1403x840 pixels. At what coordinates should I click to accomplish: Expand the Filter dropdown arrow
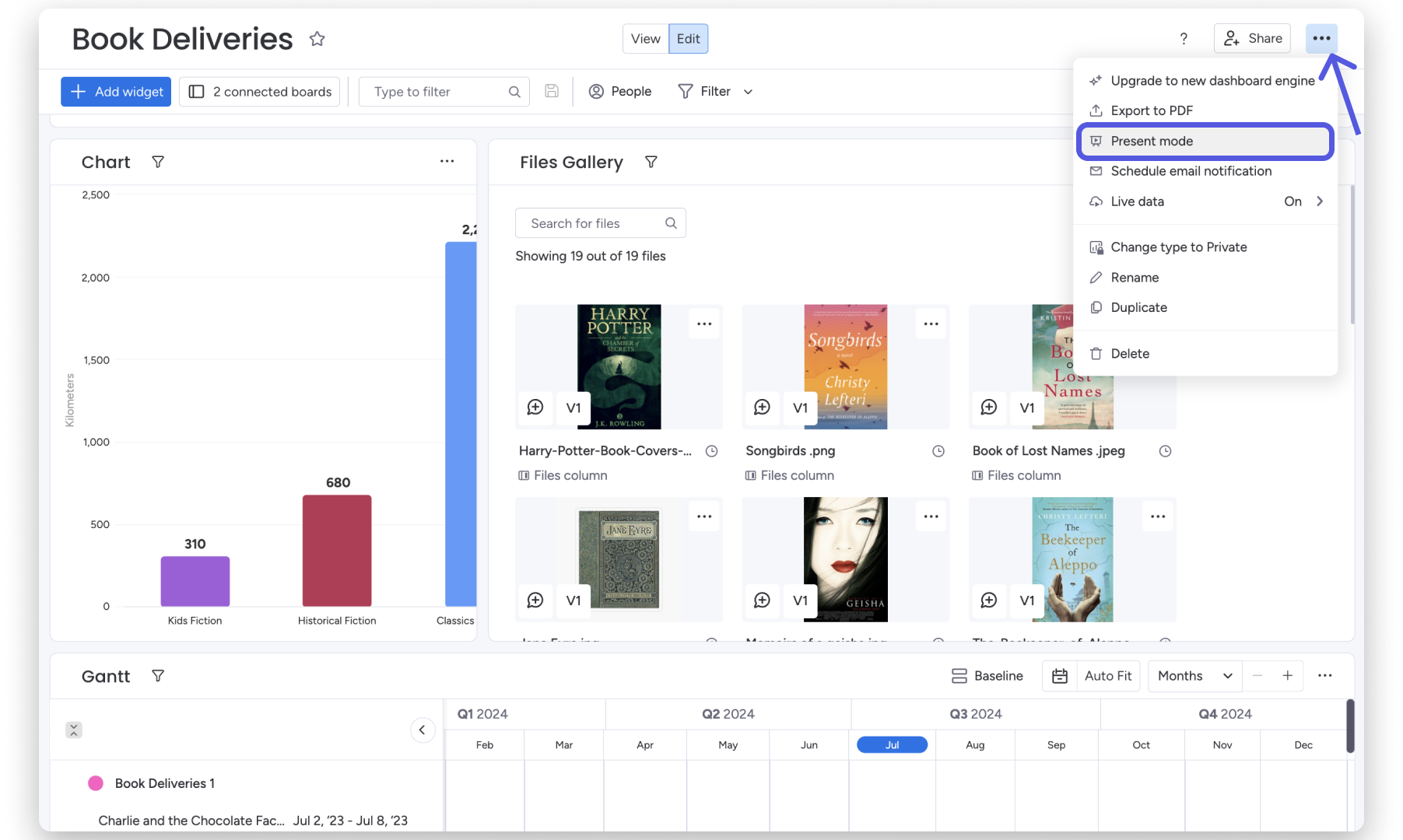coord(749,92)
